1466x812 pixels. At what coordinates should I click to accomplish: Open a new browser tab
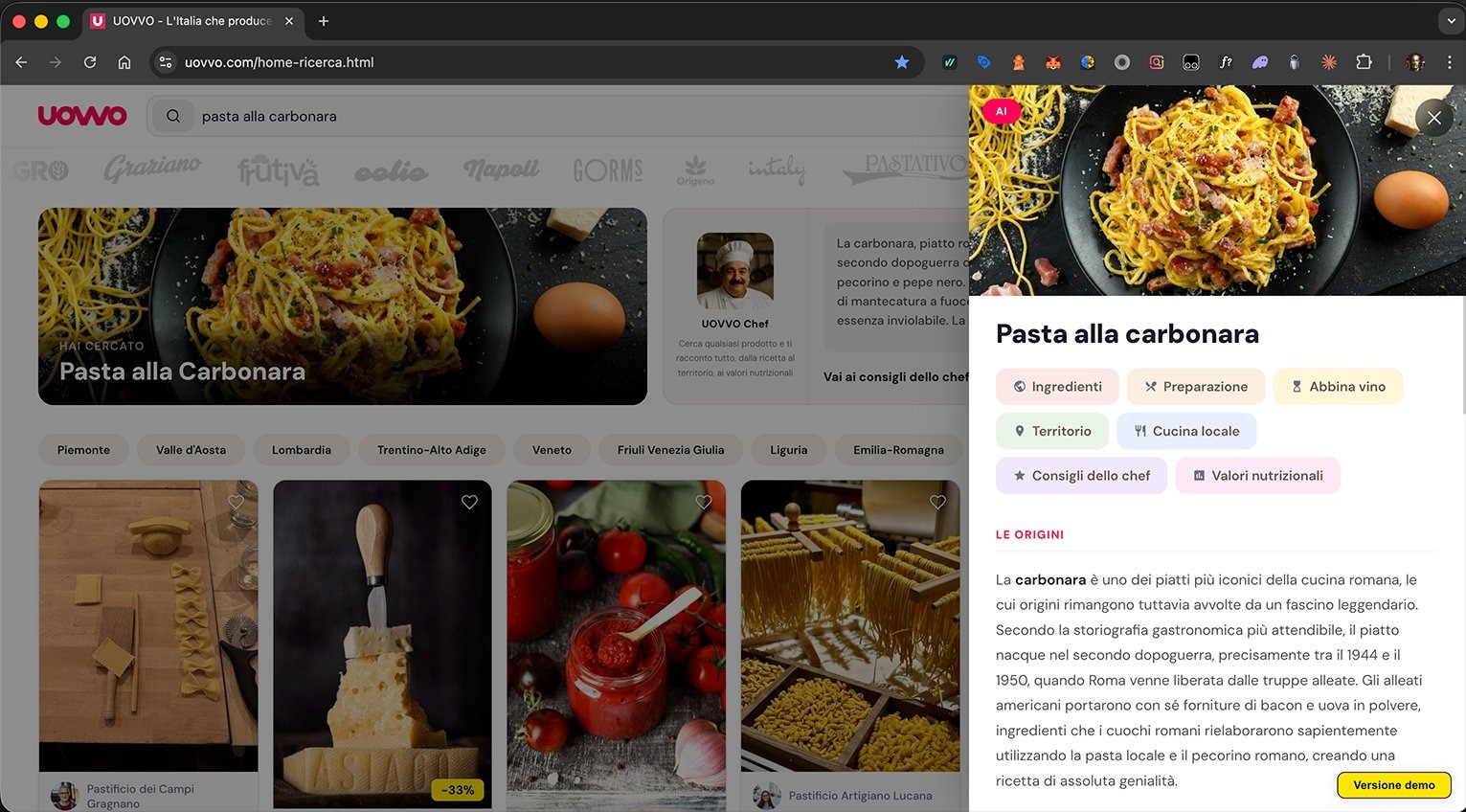(324, 21)
